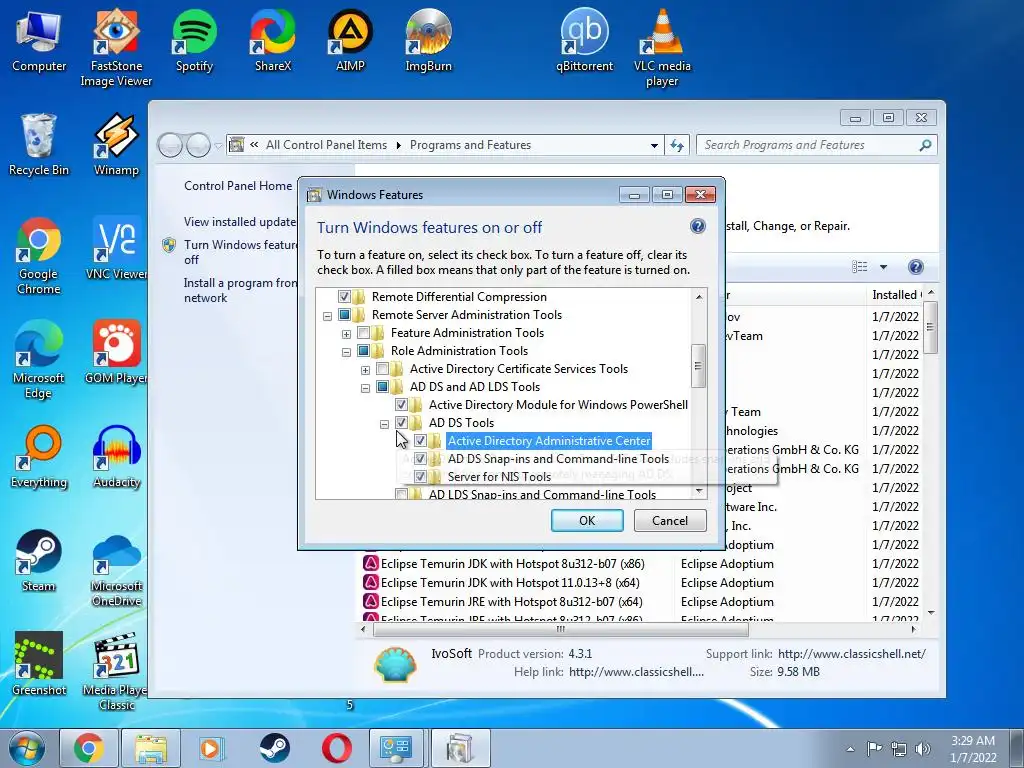The height and width of the screenshot is (768, 1024).
Task: Open Control Panel Home link
Action: pos(238,185)
